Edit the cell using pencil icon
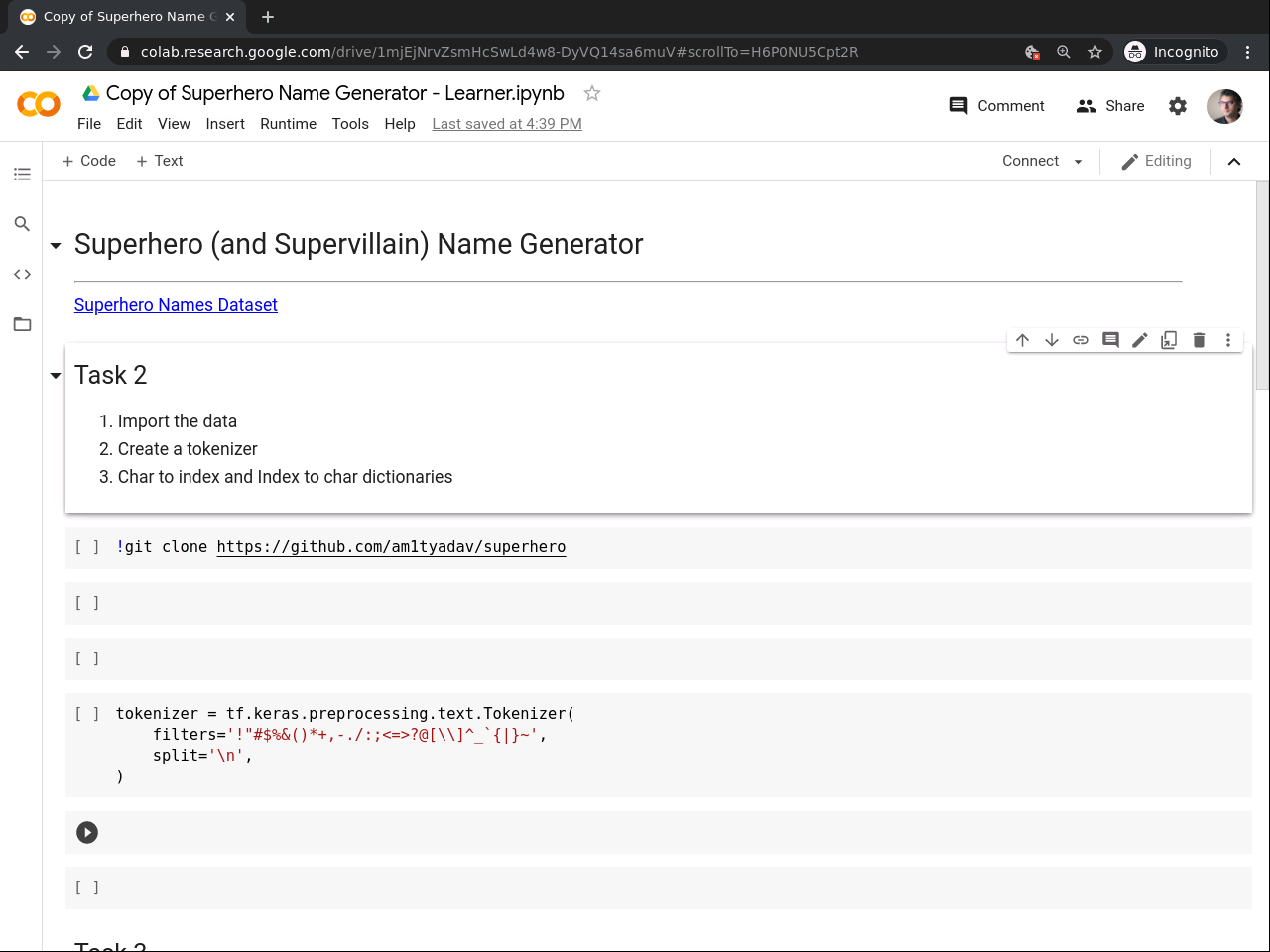 pyautogui.click(x=1139, y=340)
